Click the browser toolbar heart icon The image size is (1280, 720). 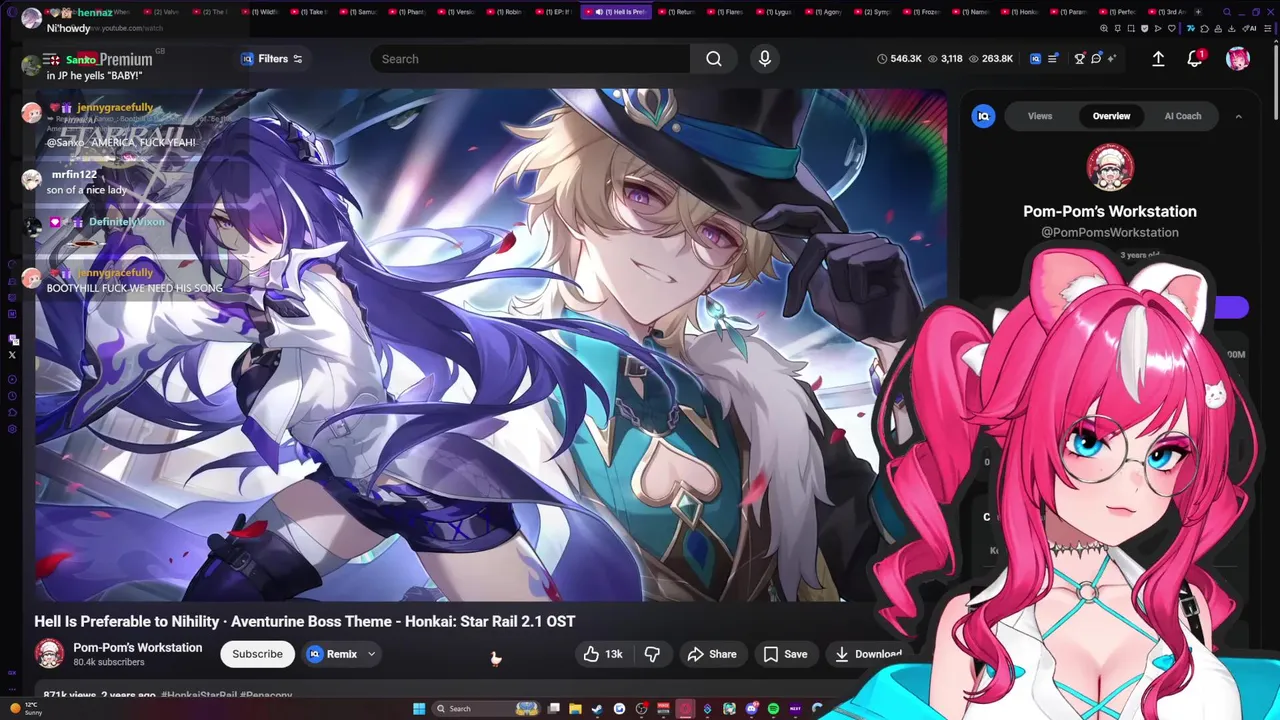pos(1172,28)
